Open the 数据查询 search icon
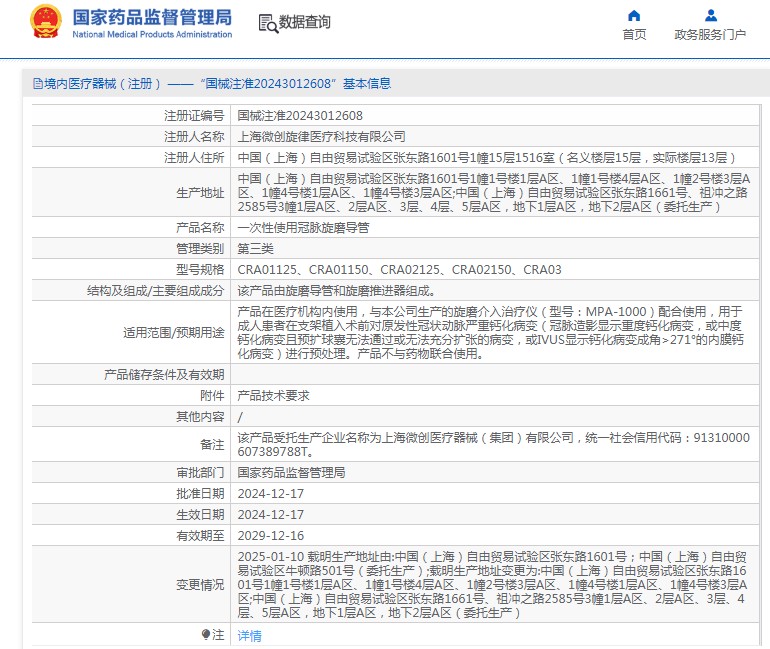770x649 pixels. 268,23
